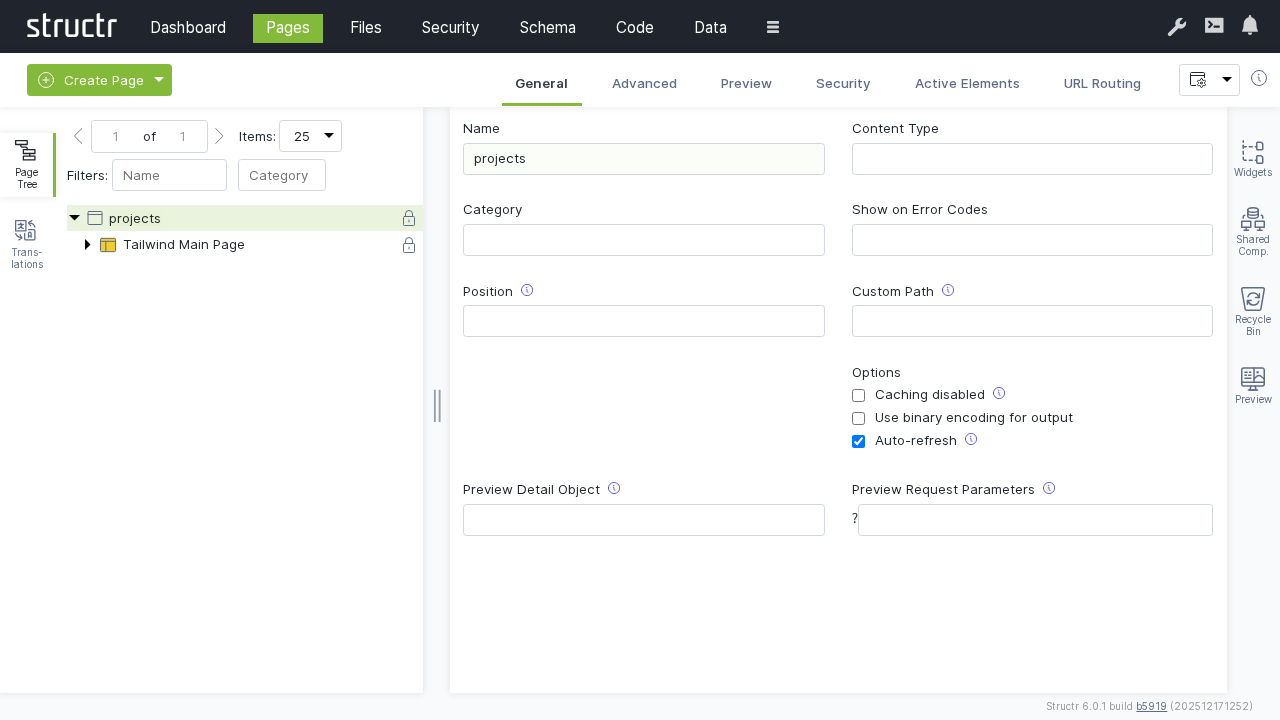
Task: Open the Schema menu item
Action: (x=547, y=28)
